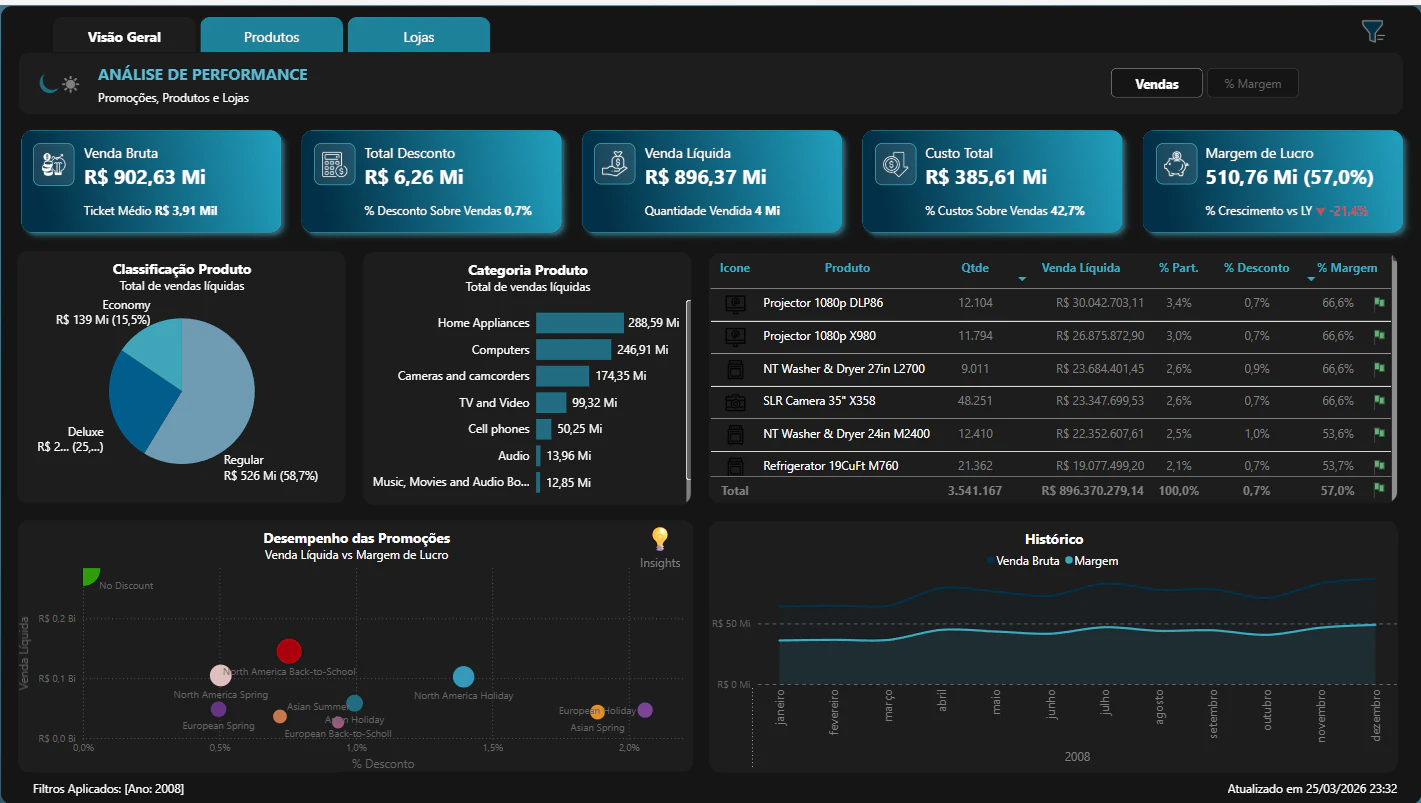Switch to the Lojas tab
Image resolution: width=1421 pixels, height=803 pixels.
point(419,37)
